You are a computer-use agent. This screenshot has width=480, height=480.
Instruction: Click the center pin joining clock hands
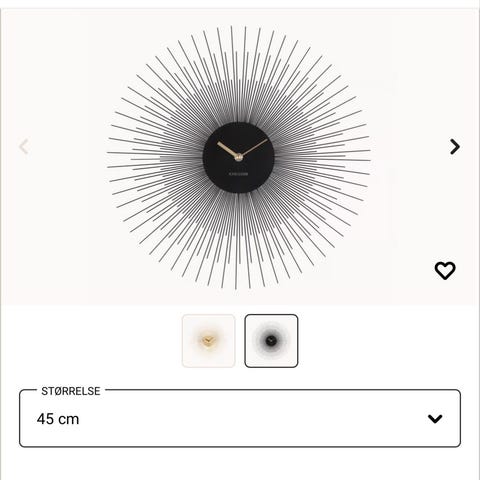tap(239, 157)
